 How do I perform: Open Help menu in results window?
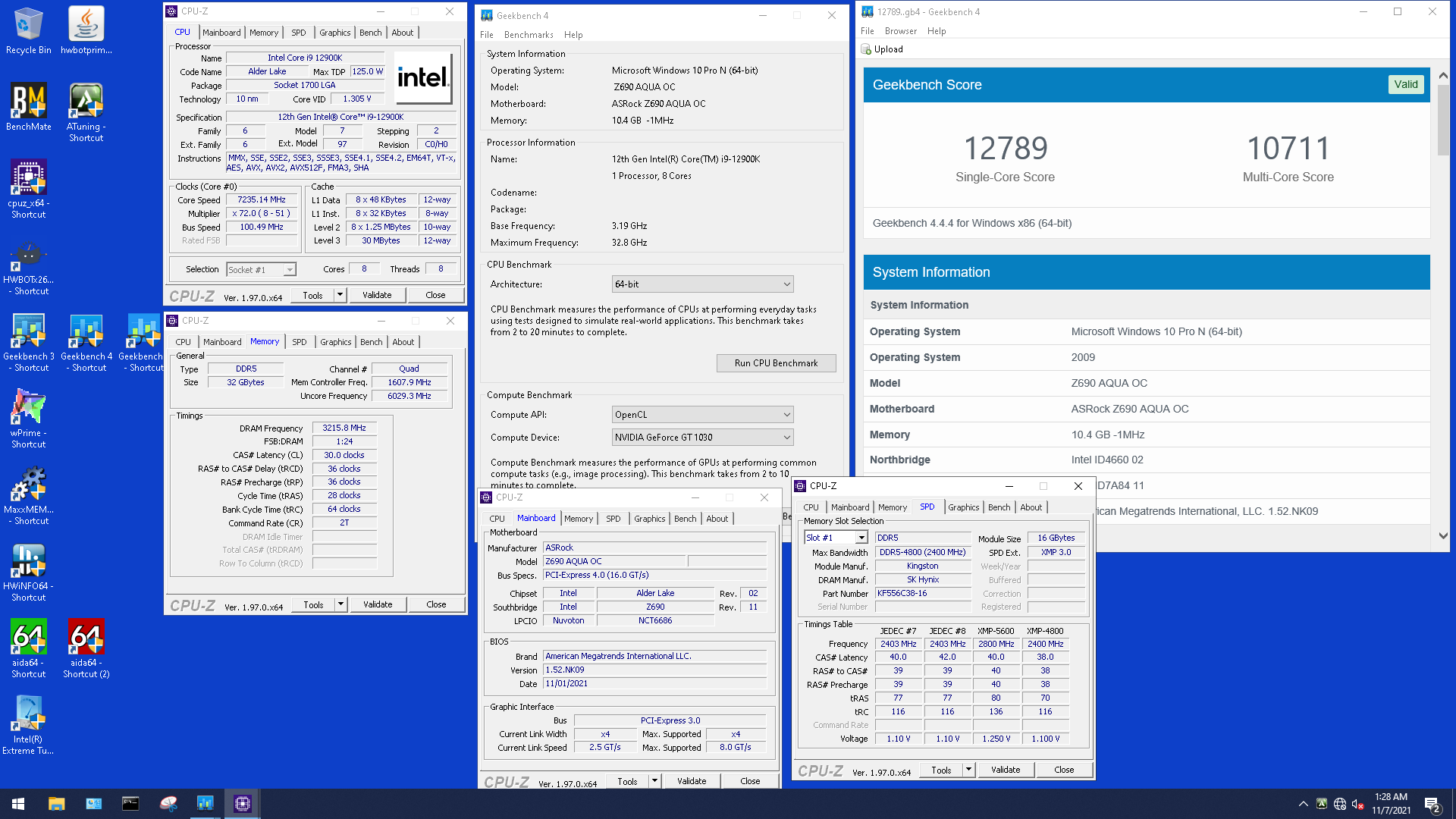[937, 31]
